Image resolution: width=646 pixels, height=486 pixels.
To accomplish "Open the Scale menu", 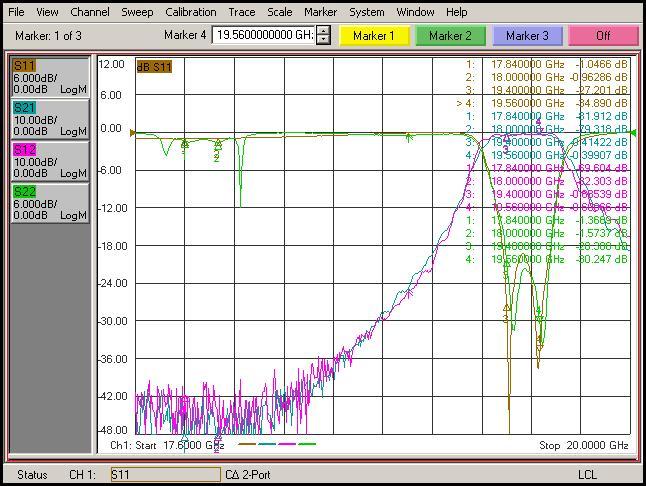I will pos(280,12).
